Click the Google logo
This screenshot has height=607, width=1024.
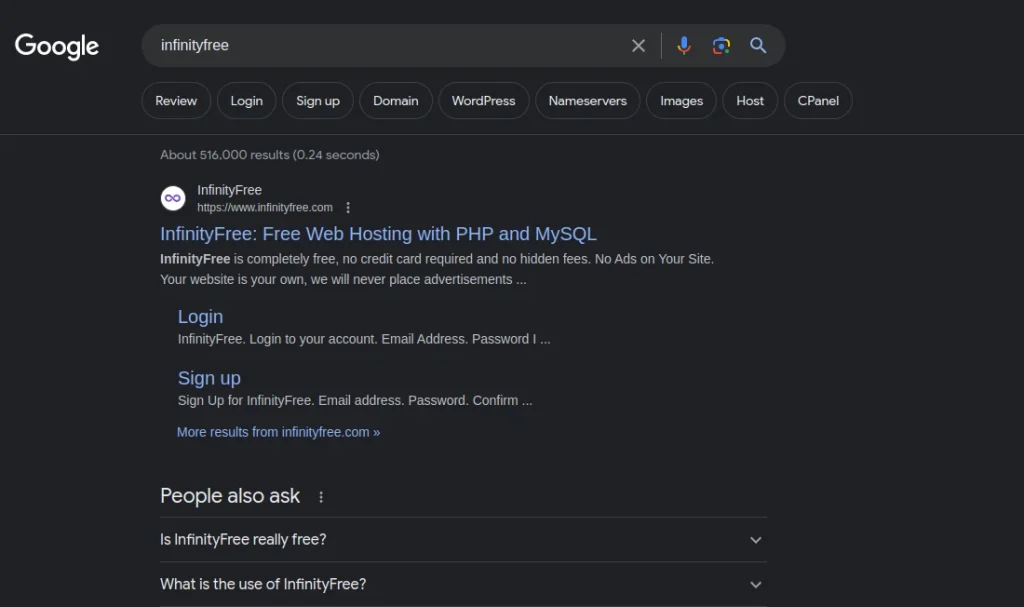click(57, 46)
